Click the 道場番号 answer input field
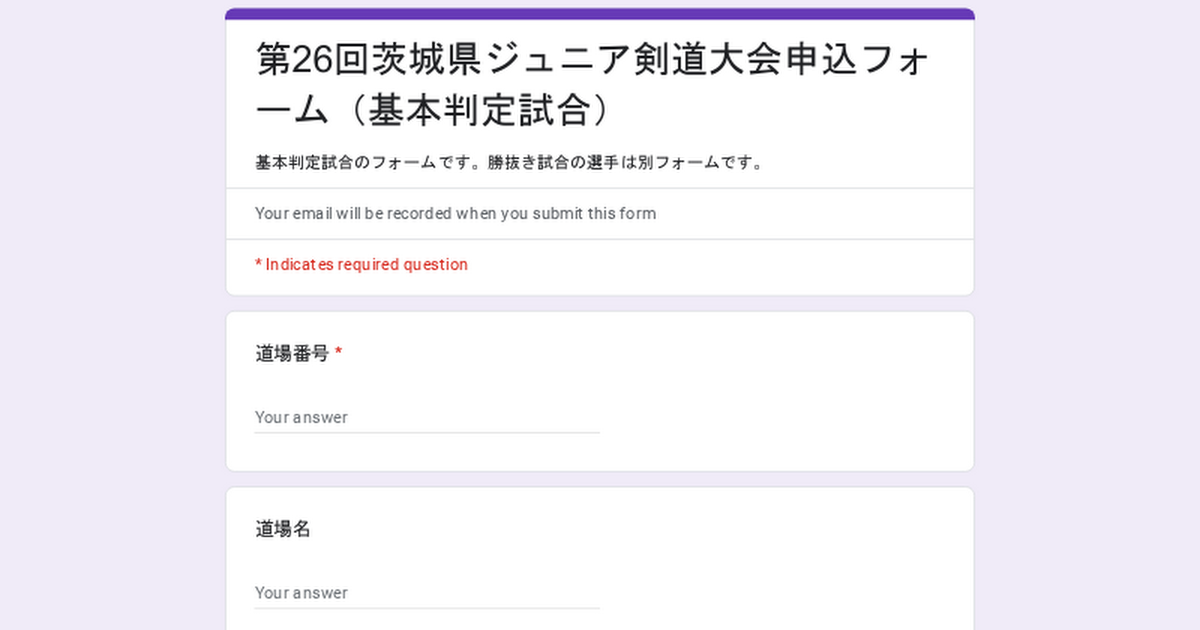The image size is (1200, 630). [427, 417]
